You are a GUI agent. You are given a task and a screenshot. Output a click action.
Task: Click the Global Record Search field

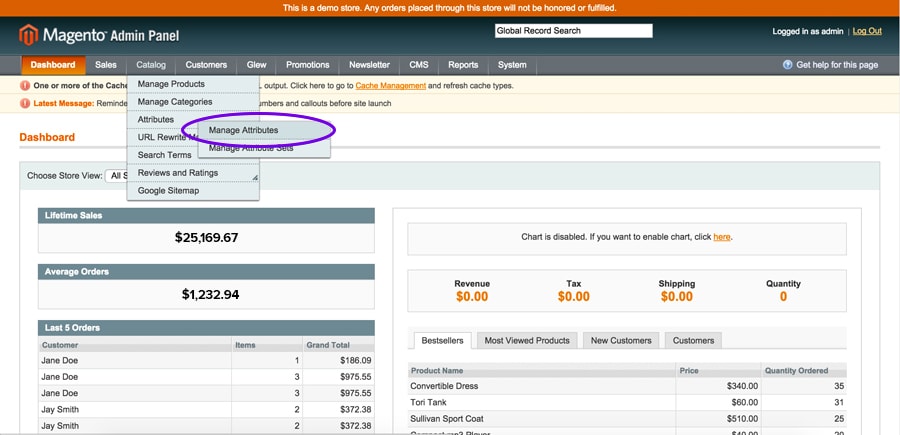pos(573,31)
